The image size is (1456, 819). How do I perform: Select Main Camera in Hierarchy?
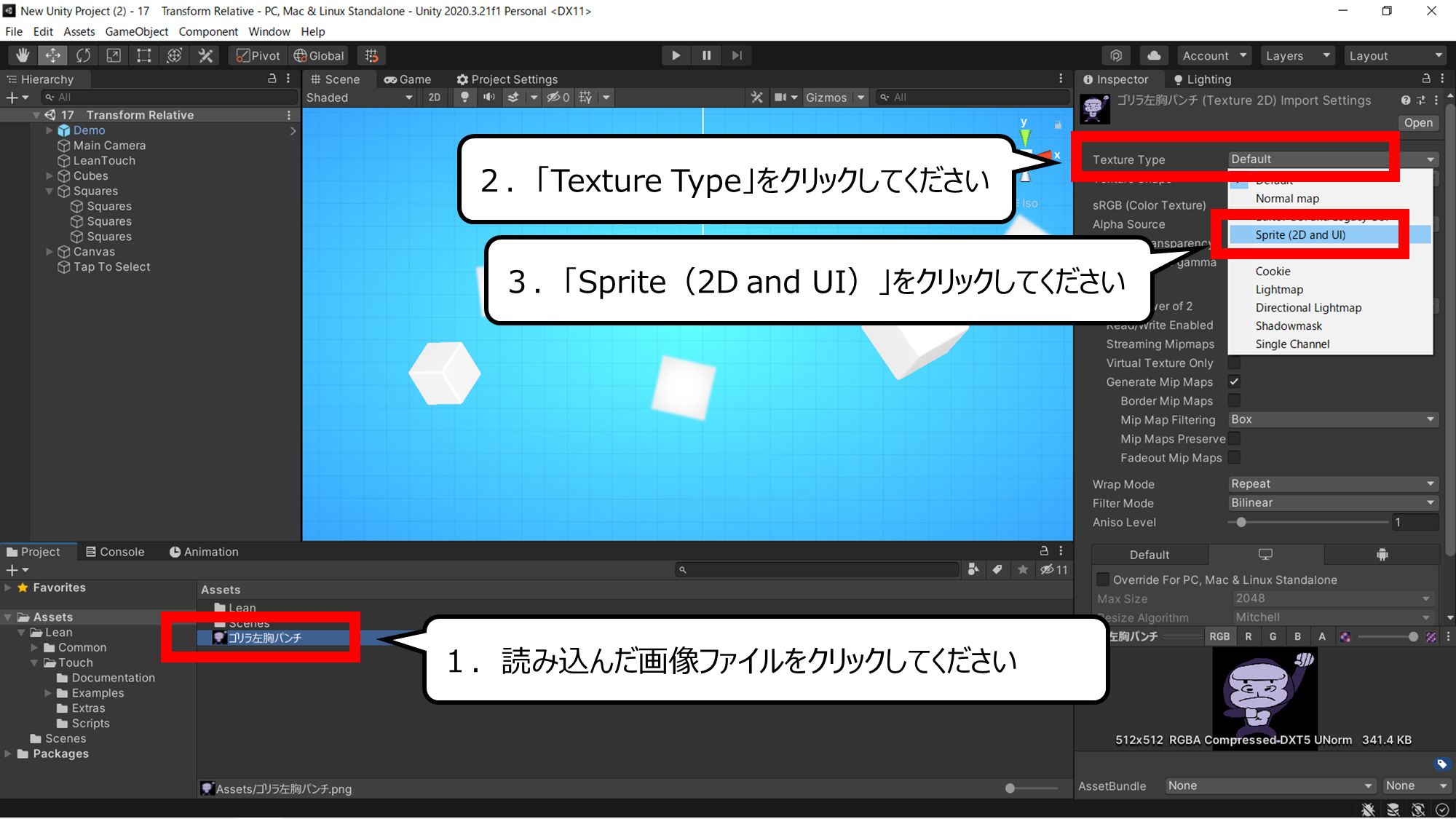(109, 146)
